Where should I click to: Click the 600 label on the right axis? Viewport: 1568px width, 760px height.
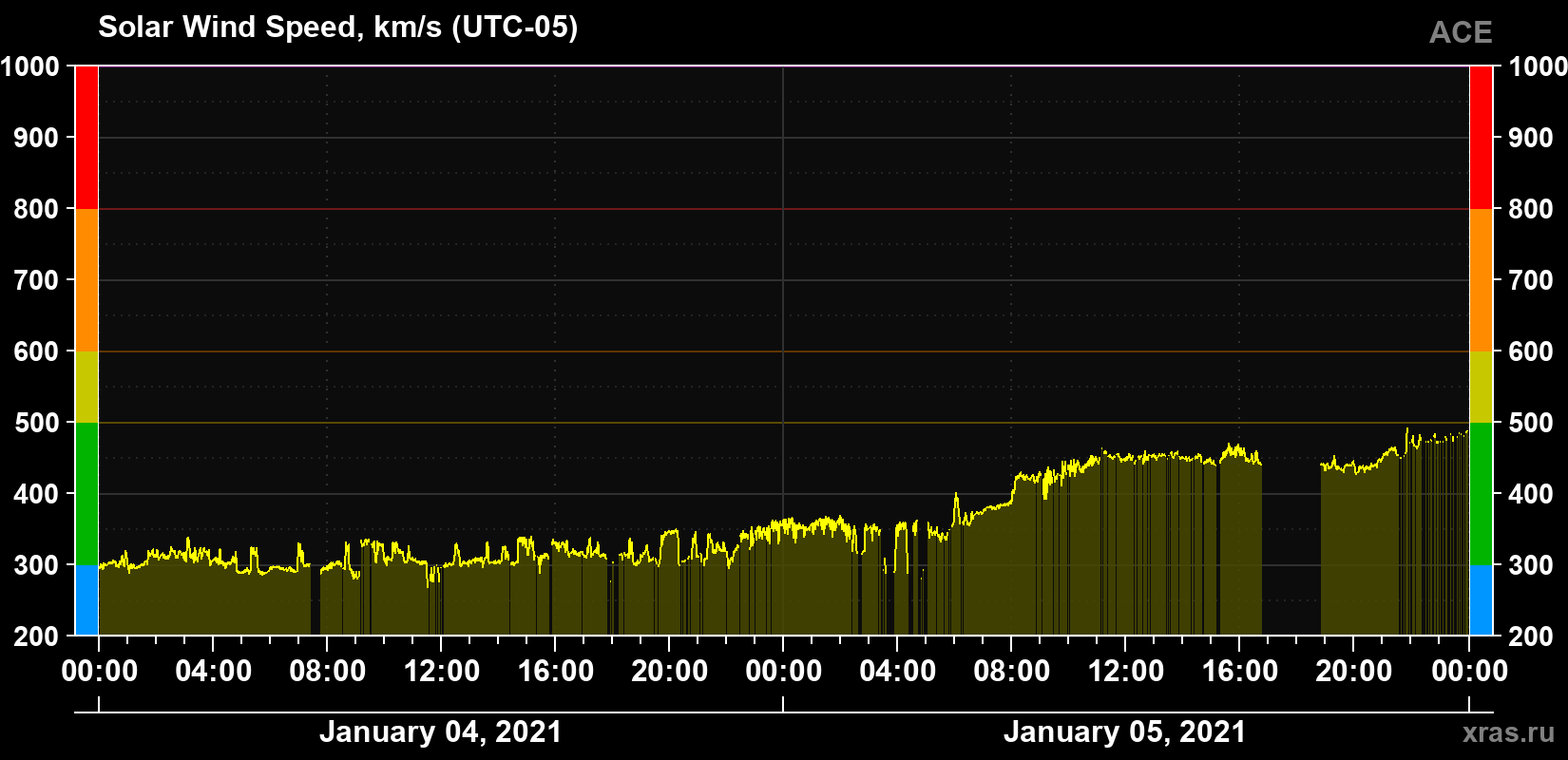(x=1531, y=351)
